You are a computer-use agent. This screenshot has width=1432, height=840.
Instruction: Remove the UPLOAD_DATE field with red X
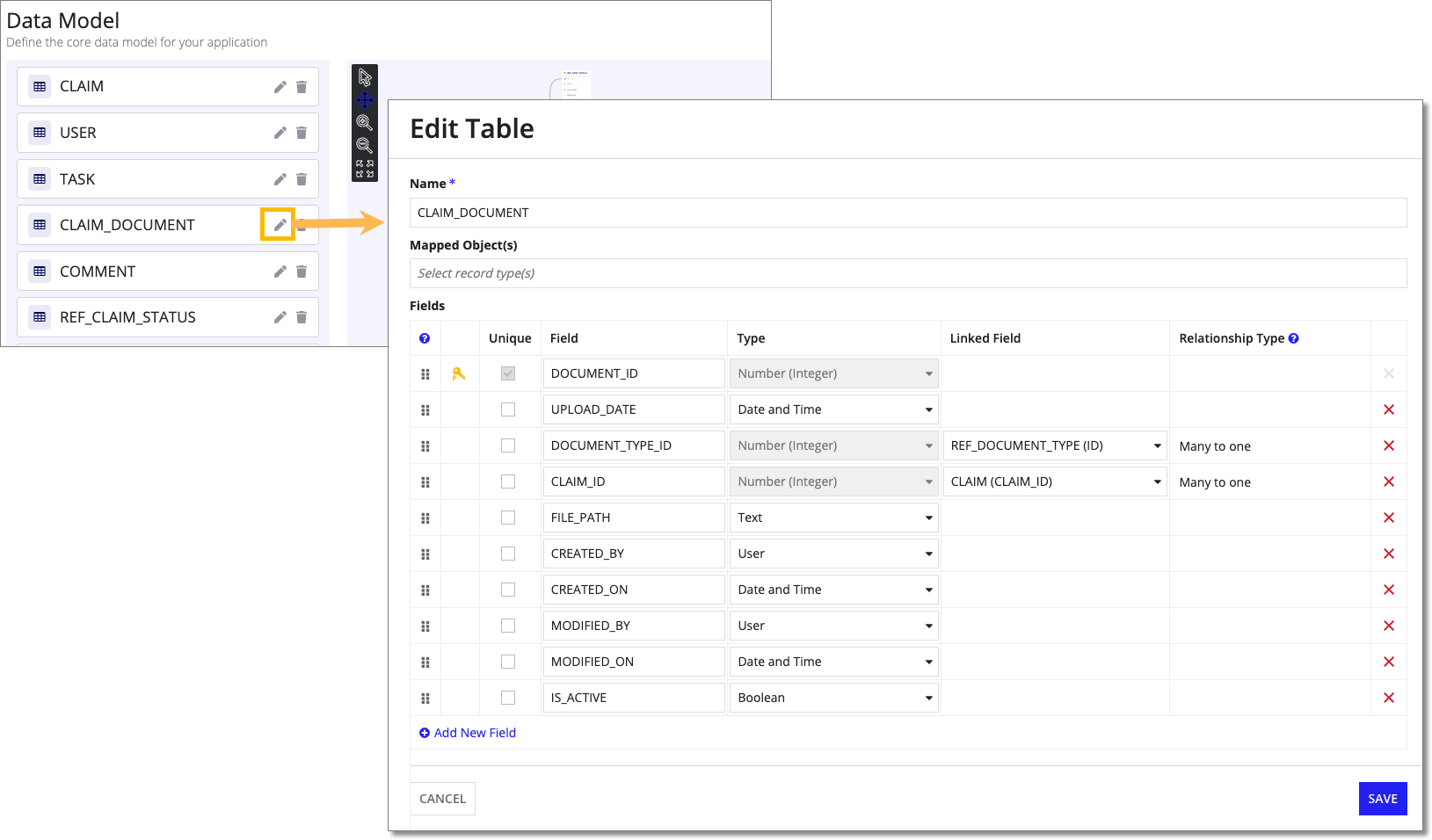[1389, 409]
